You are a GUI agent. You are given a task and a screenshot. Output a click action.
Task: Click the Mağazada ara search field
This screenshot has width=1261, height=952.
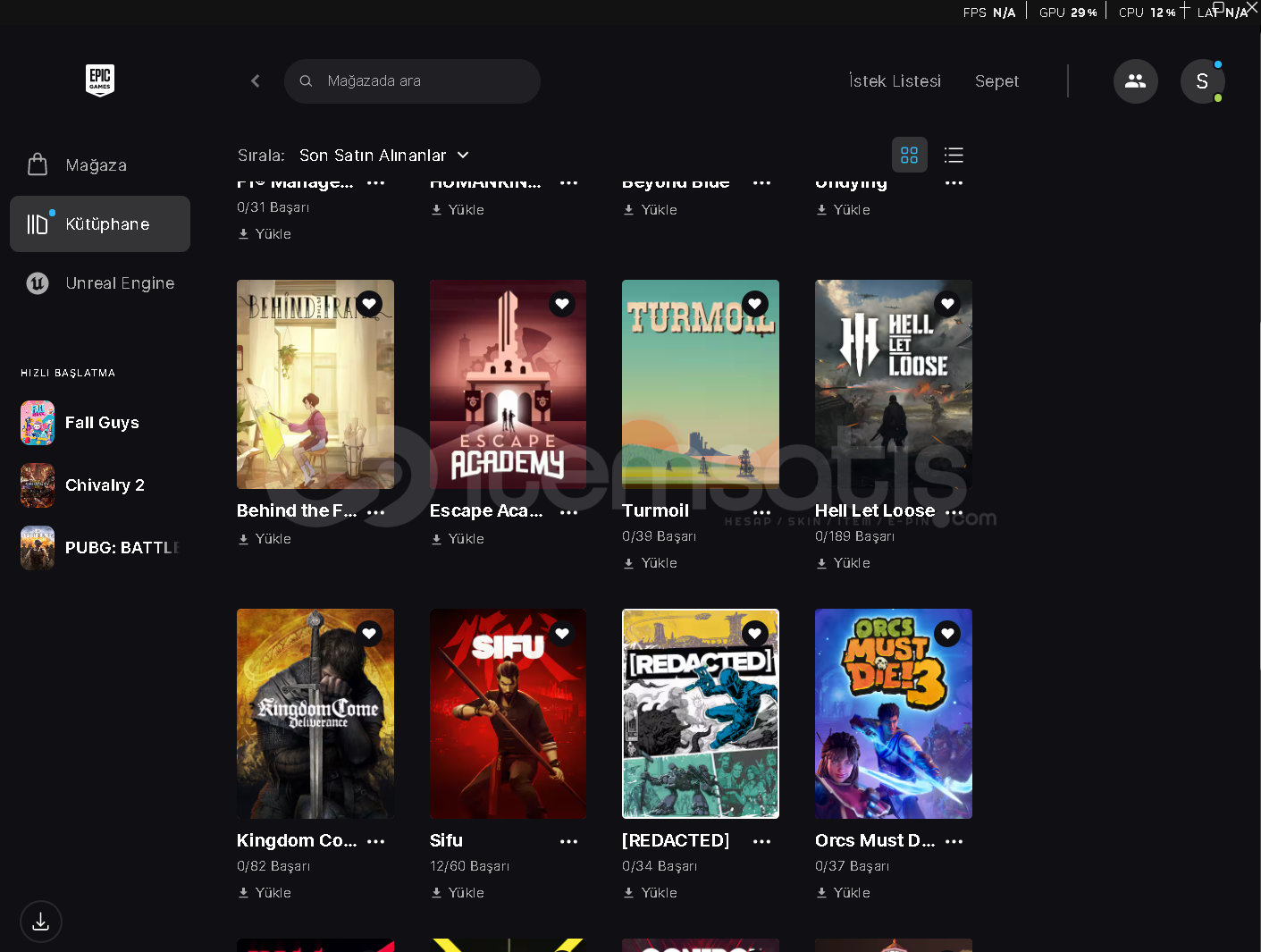click(x=412, y=81)
